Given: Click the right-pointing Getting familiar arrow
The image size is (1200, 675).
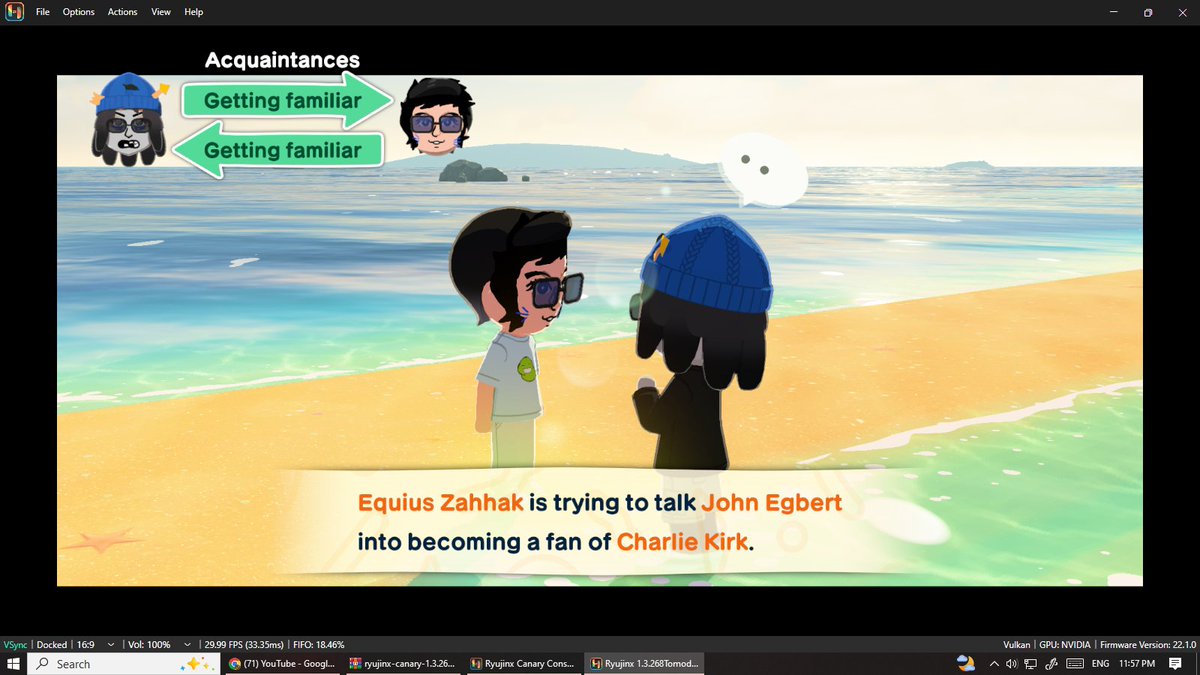Looking at the screenshot, I should tap(289, 100).
